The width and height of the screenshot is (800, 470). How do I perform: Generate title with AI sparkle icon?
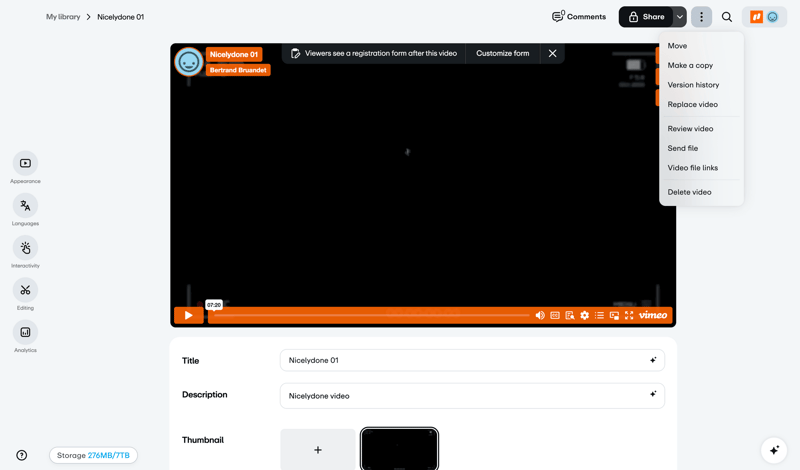[653, 360]
